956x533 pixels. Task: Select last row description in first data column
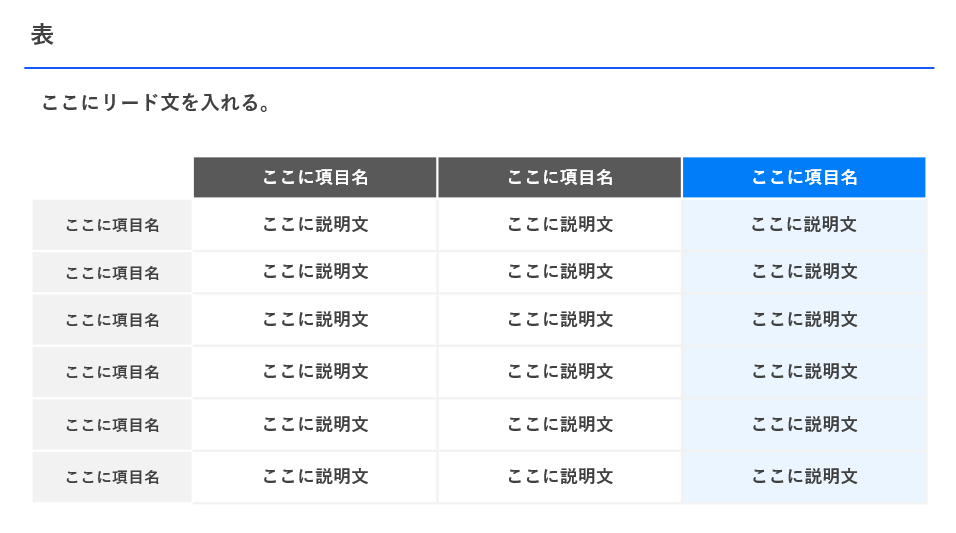pyautogui.click(x=315, y=477)
